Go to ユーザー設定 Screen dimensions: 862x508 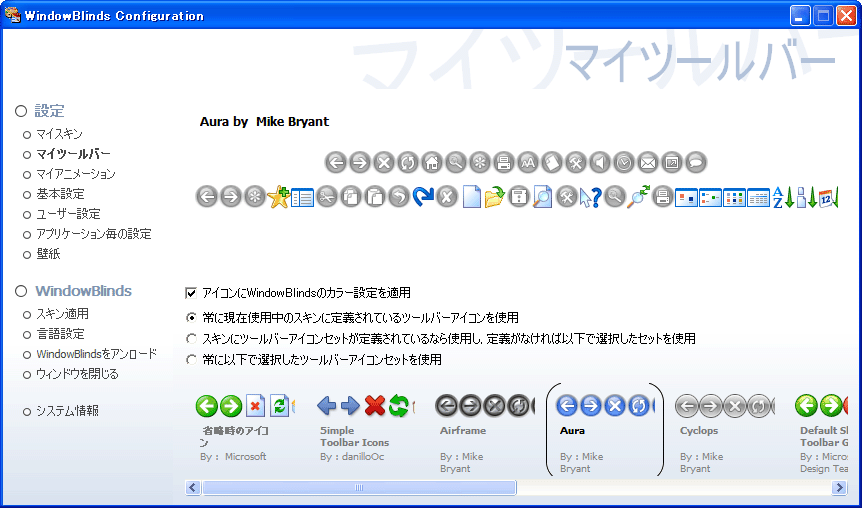(68, 214)
